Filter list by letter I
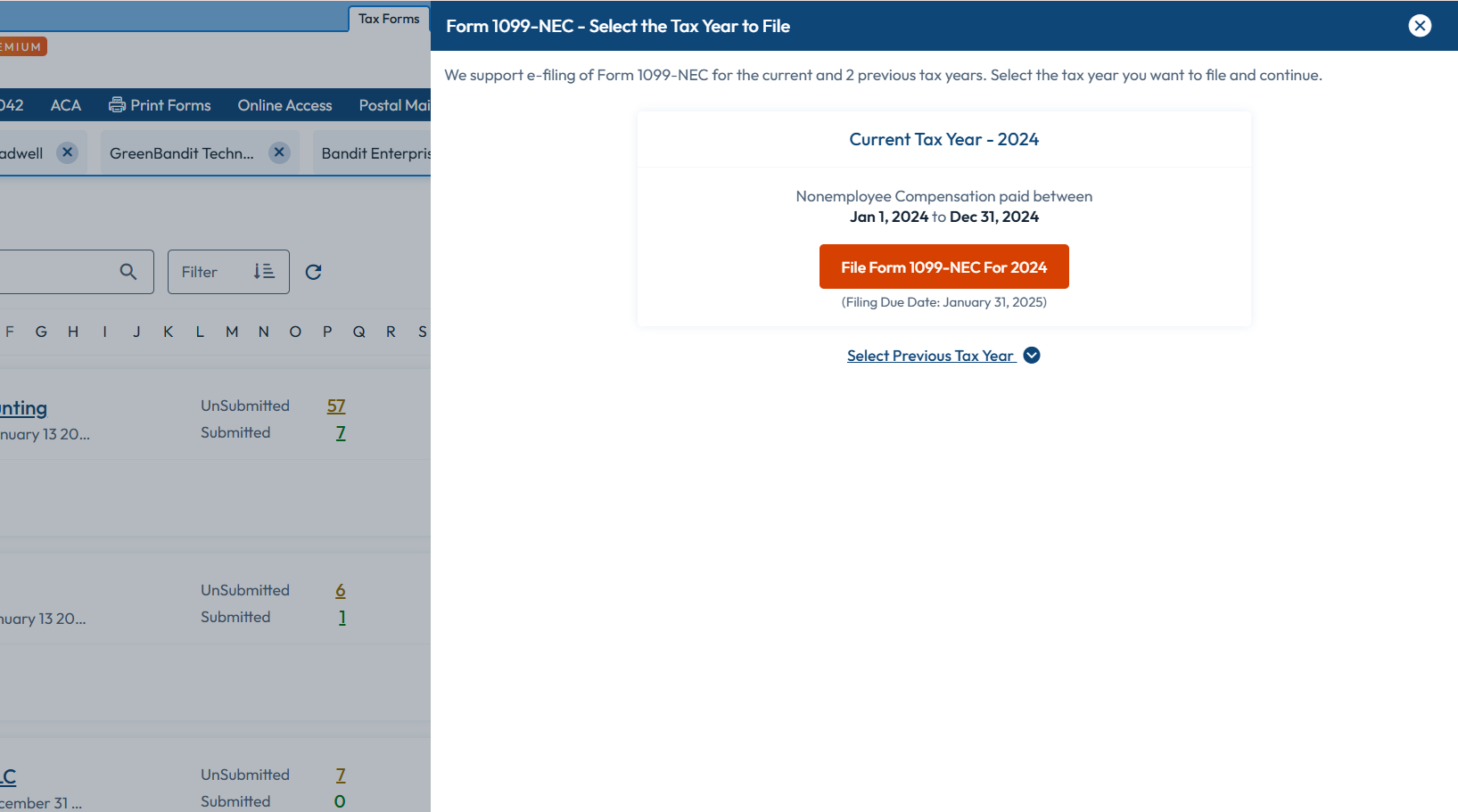Viewport: 1458px width, 812px height. coord(105,332)
